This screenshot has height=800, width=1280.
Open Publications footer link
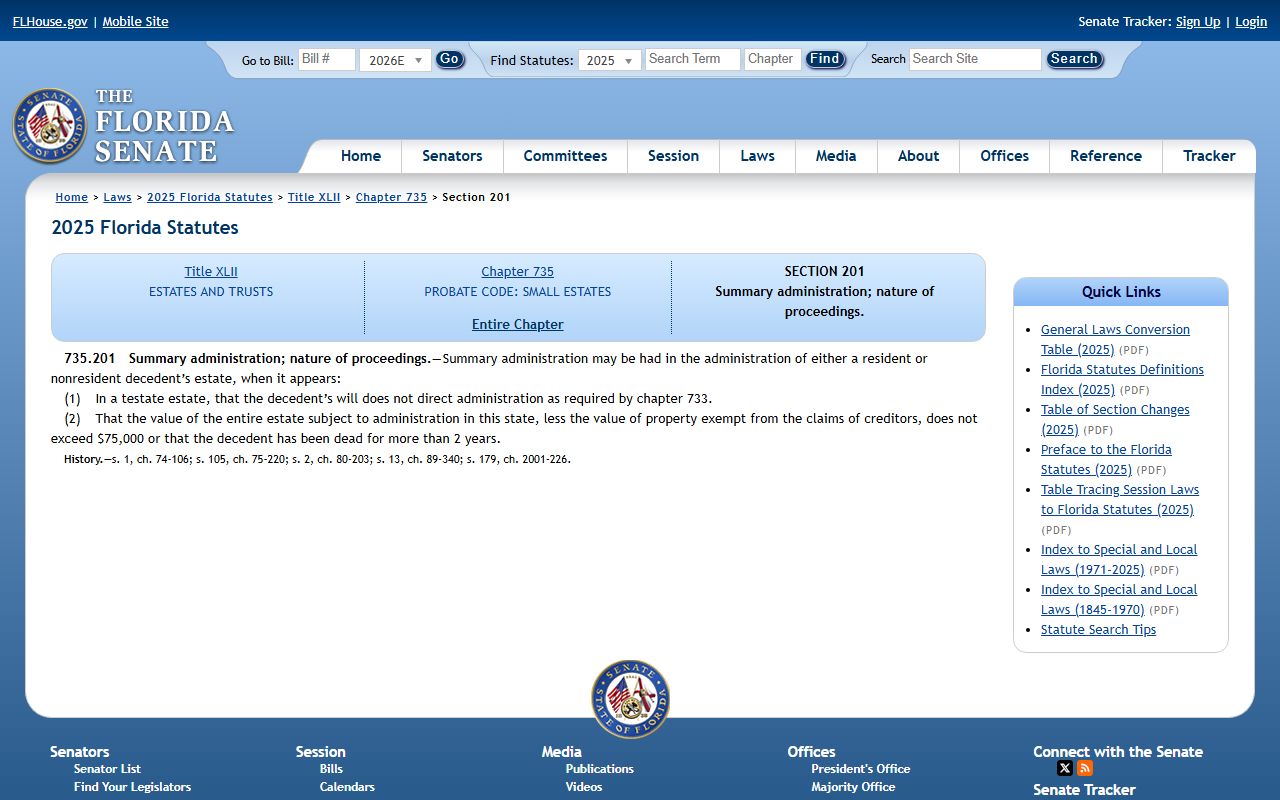tap(599, 769)
